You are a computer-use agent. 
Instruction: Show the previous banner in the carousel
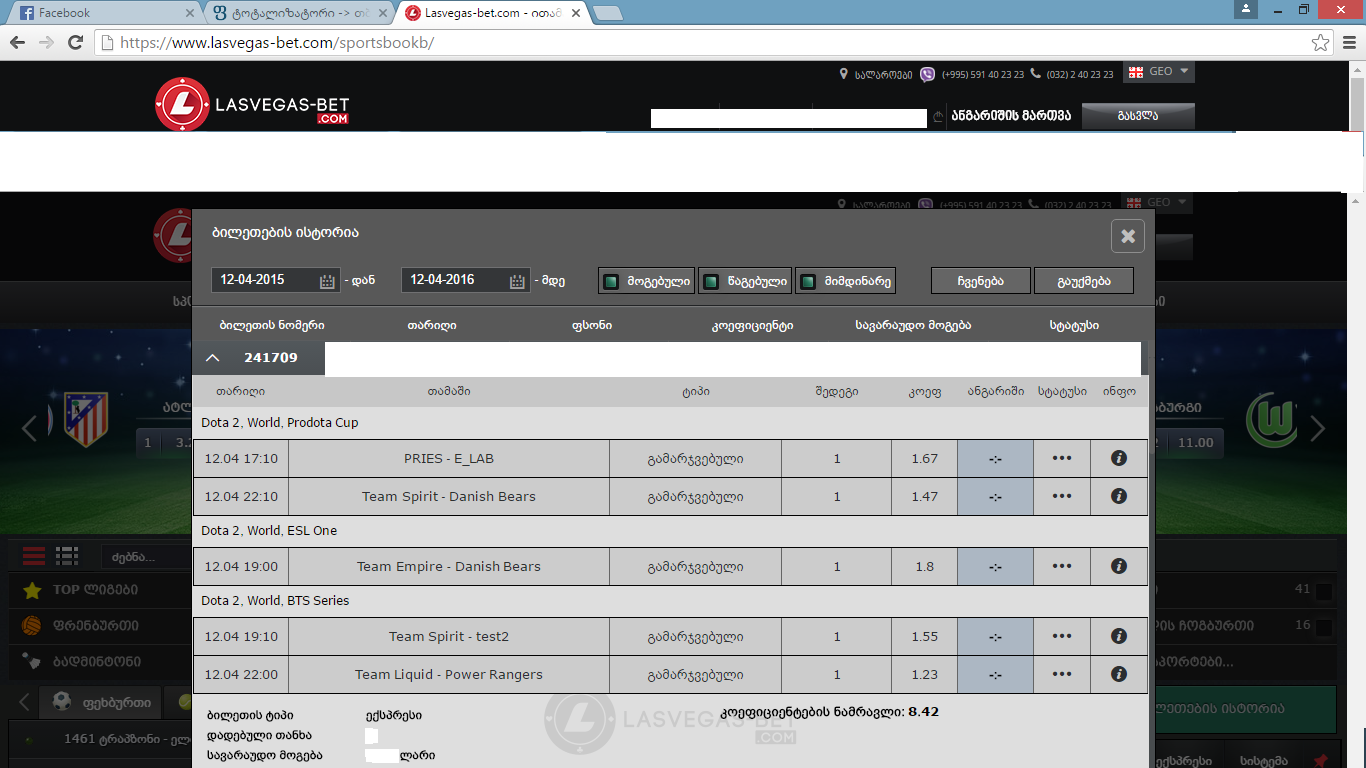29,428
